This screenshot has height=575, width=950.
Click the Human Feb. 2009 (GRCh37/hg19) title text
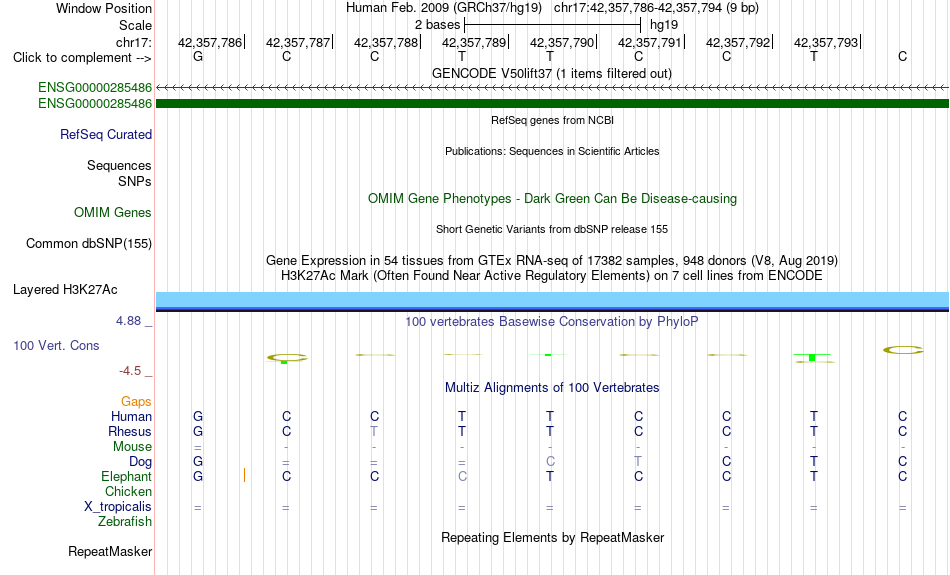(443, 8)
